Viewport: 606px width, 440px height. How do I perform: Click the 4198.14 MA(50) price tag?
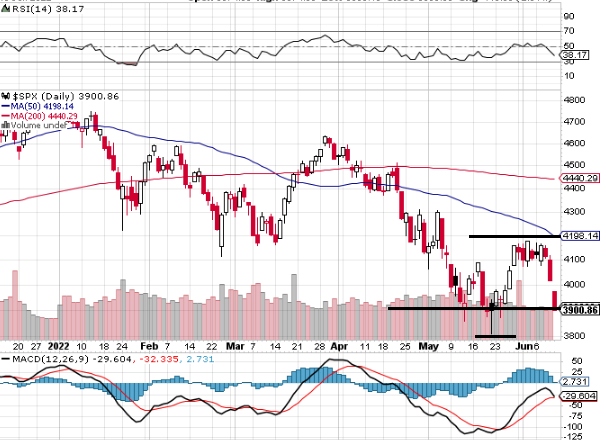pos(579,236)
